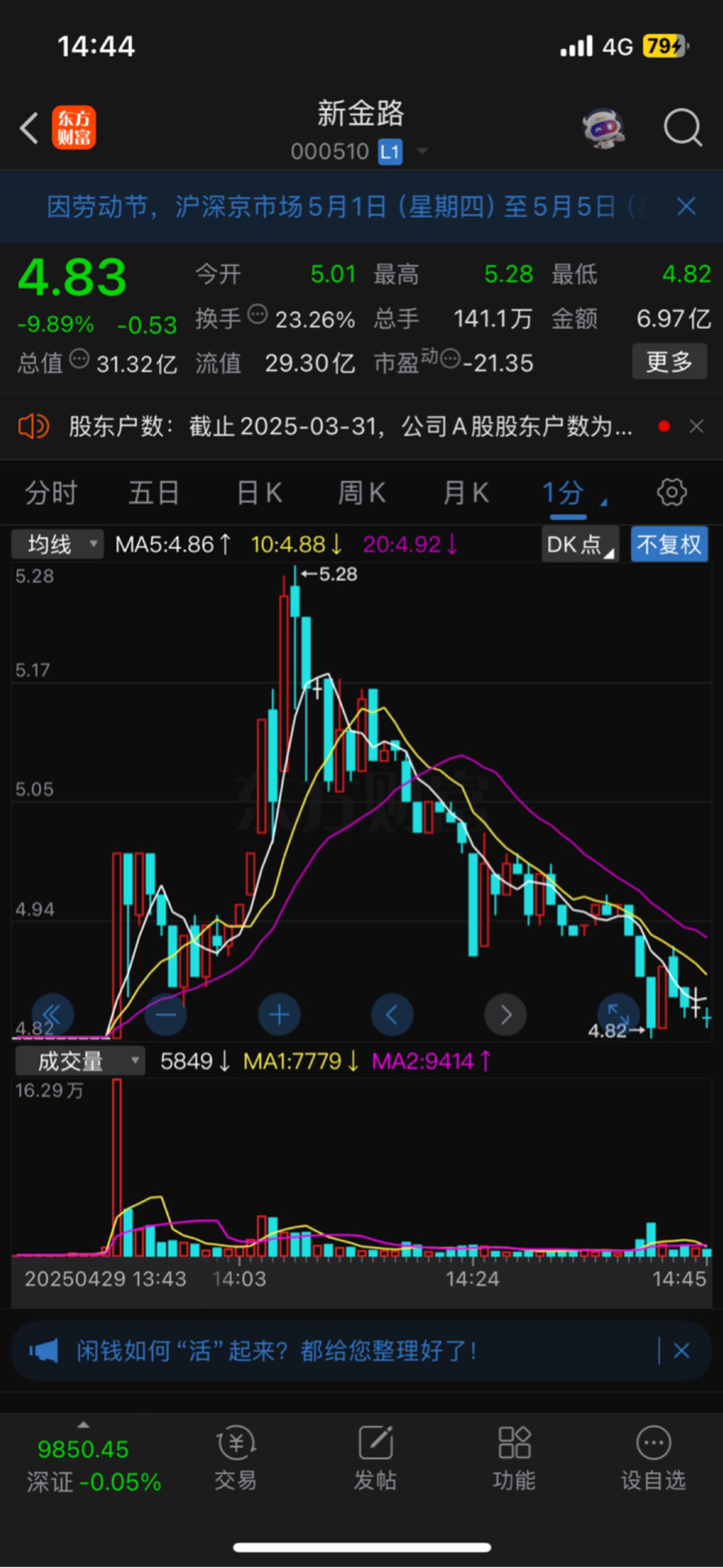This screenshot has width=723, height=1568.
Task: Move chart right with right chevron button
Action: tap(506, 1014)
